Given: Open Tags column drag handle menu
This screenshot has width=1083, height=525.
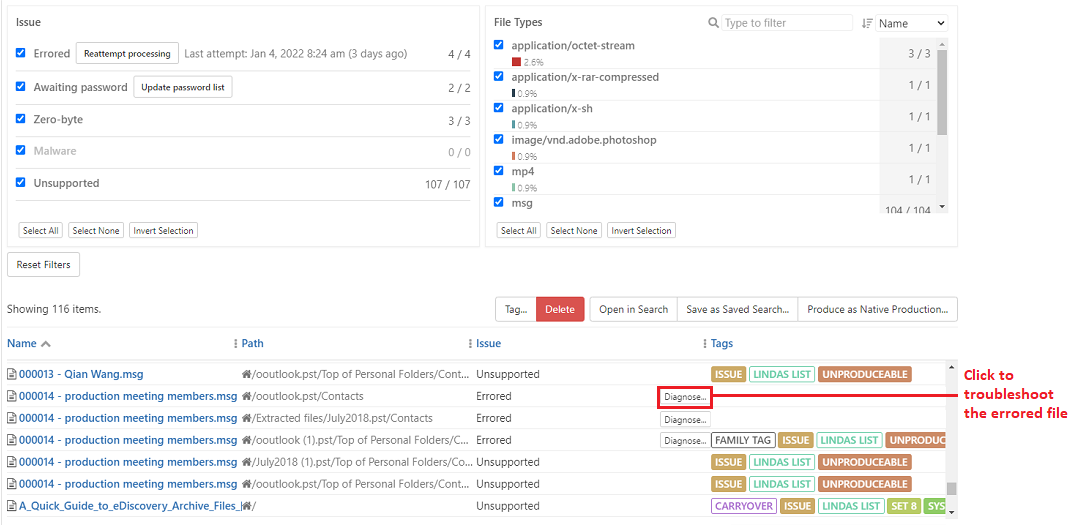Looking at the screenshot, I should [x=705, y=343].
